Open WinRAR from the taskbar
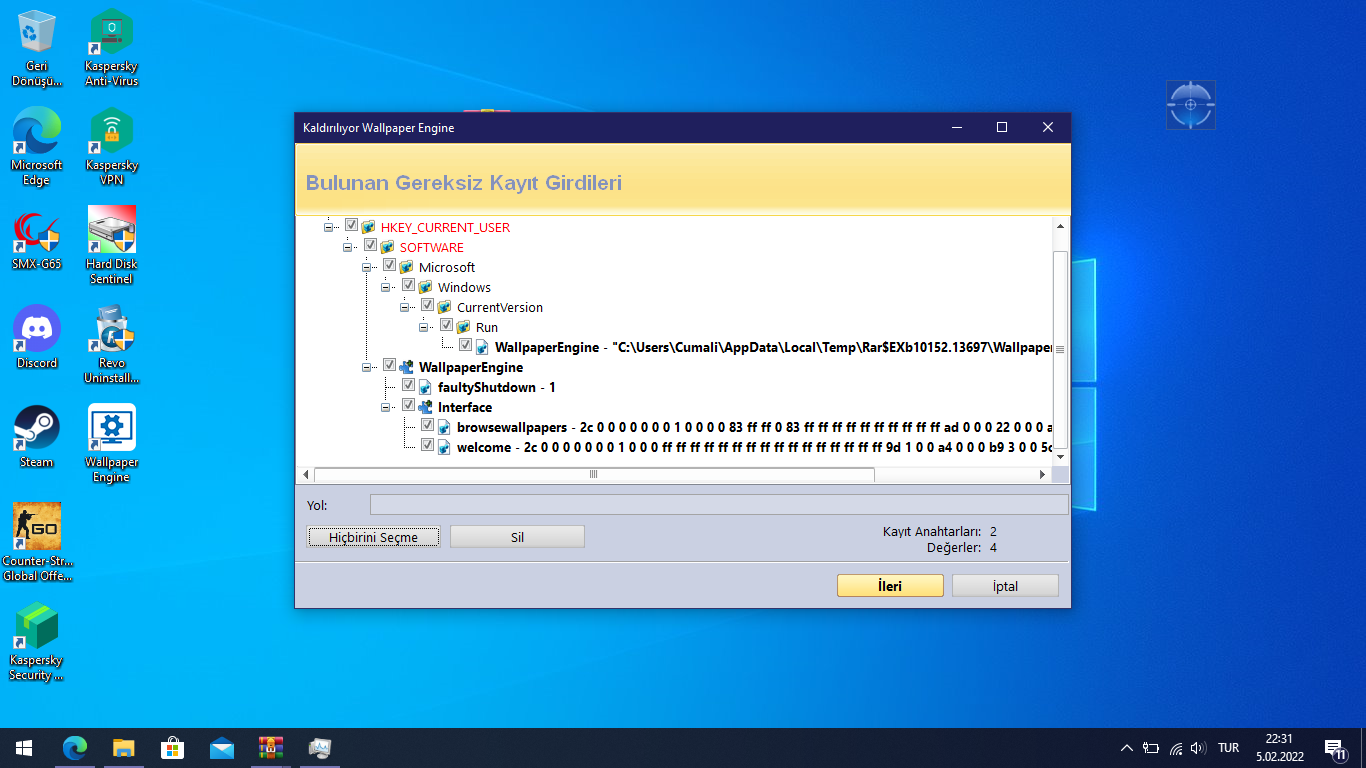Image resolution: width=1366 pixels, height=768 pixels. pos(271,748)
